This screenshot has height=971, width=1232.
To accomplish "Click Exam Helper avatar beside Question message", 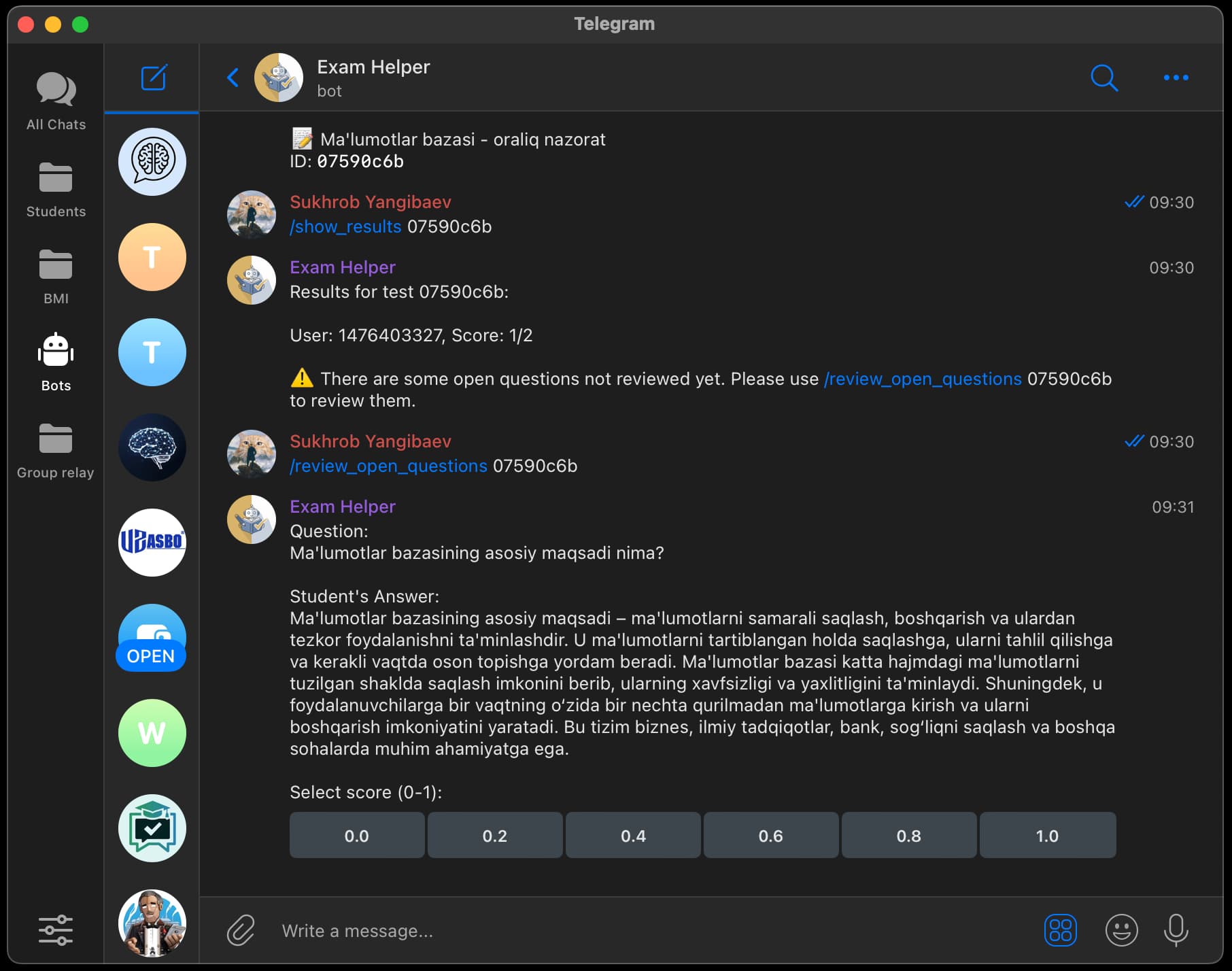I will click(x=252, y=519).
